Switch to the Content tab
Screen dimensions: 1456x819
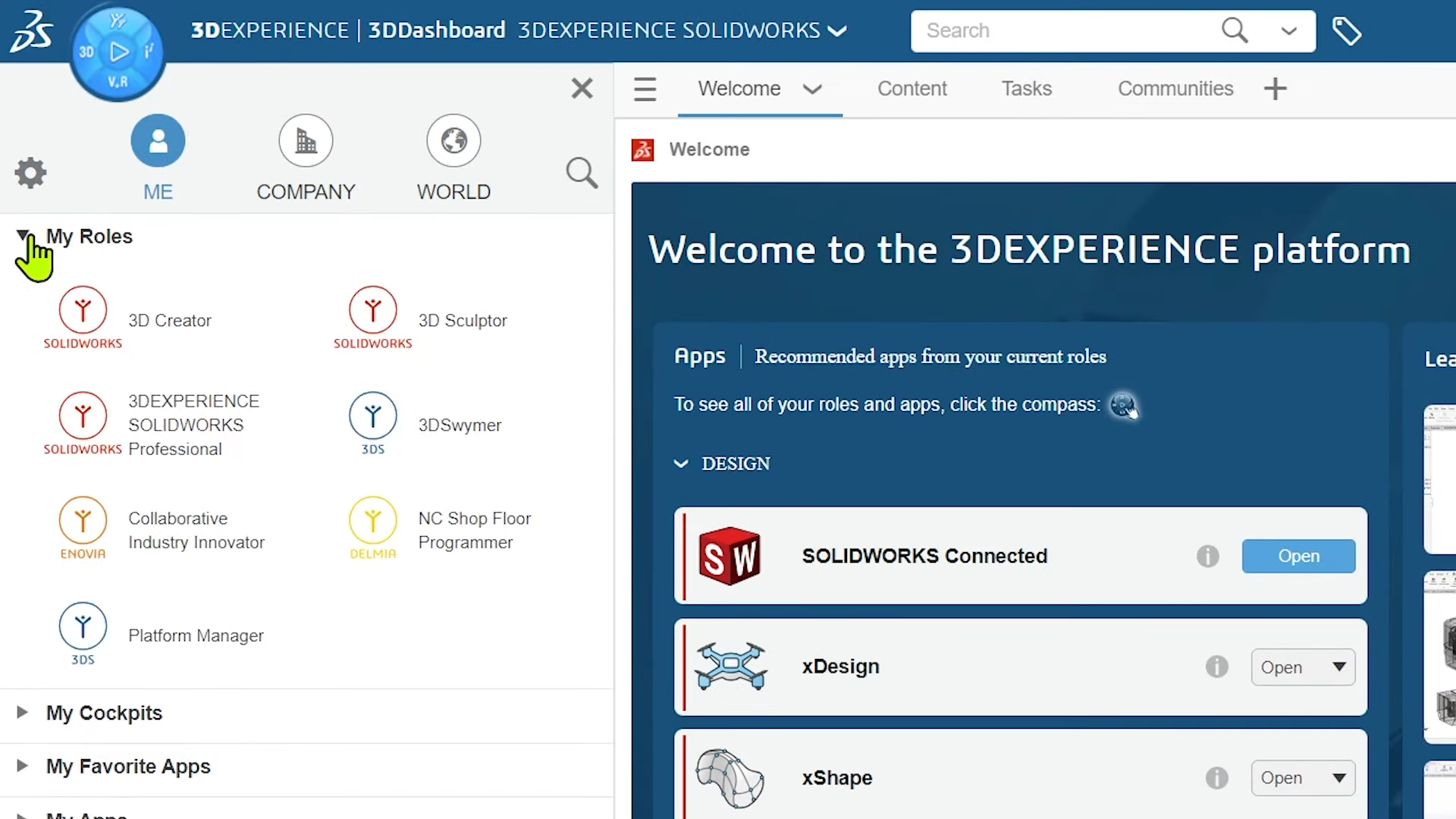point(912,89)
